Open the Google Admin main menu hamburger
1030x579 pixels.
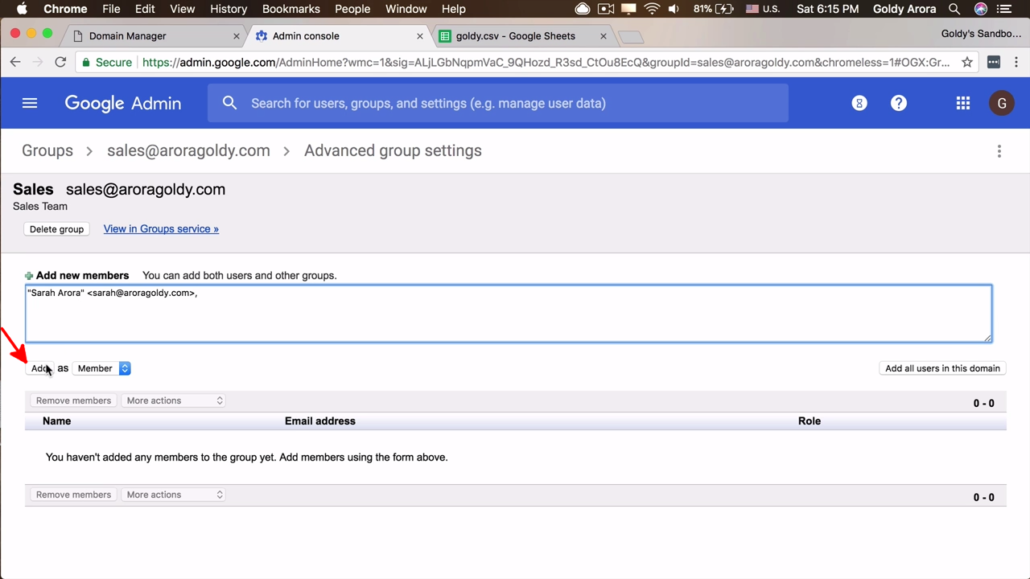tap(30, 103)
